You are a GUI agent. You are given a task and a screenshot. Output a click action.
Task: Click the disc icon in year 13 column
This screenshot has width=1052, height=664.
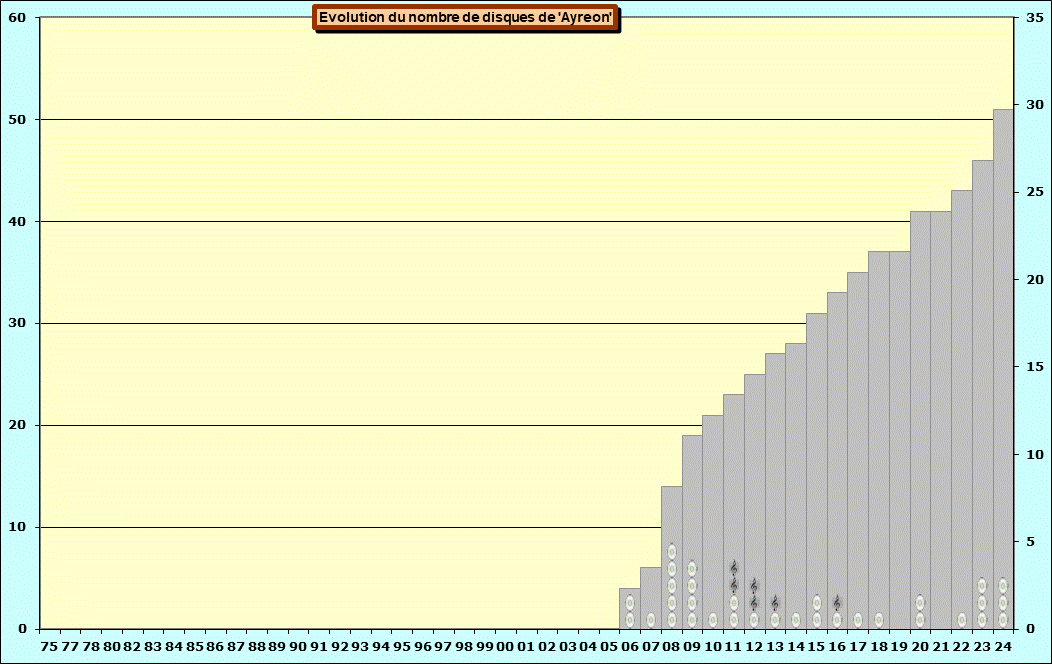[775, 620]
